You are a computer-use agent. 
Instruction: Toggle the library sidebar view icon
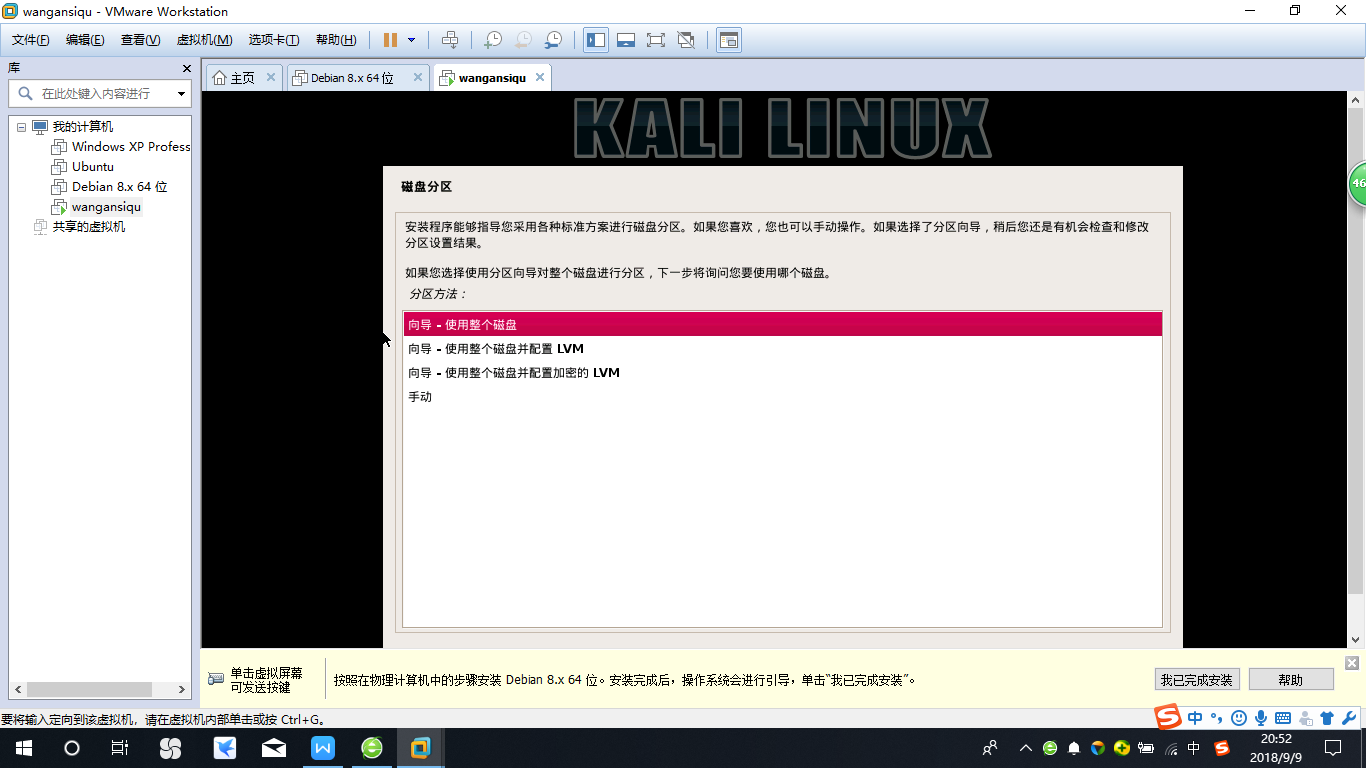tap(596, 40)
